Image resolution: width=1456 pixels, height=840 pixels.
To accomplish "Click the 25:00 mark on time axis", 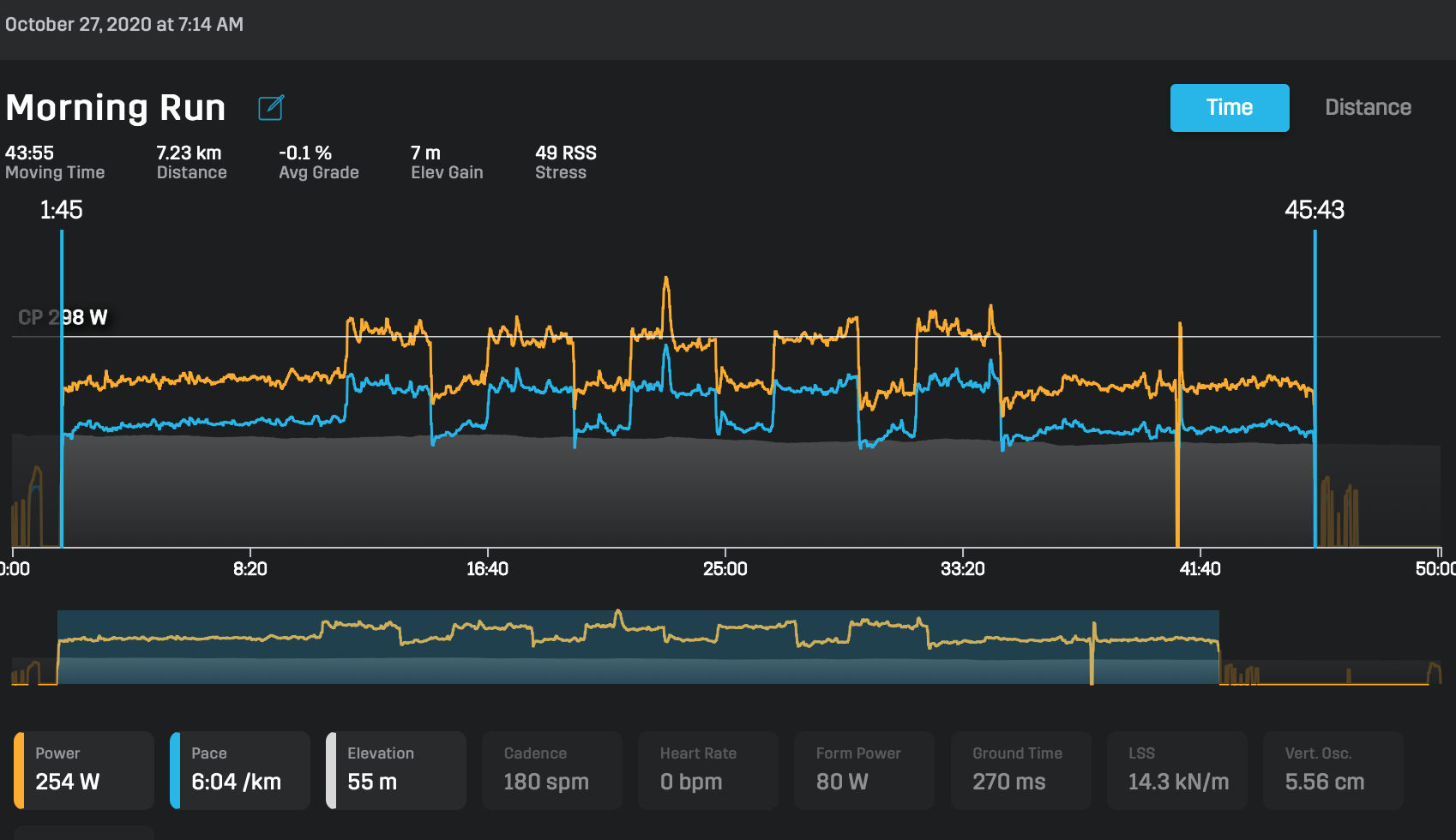I will point(725,568).
